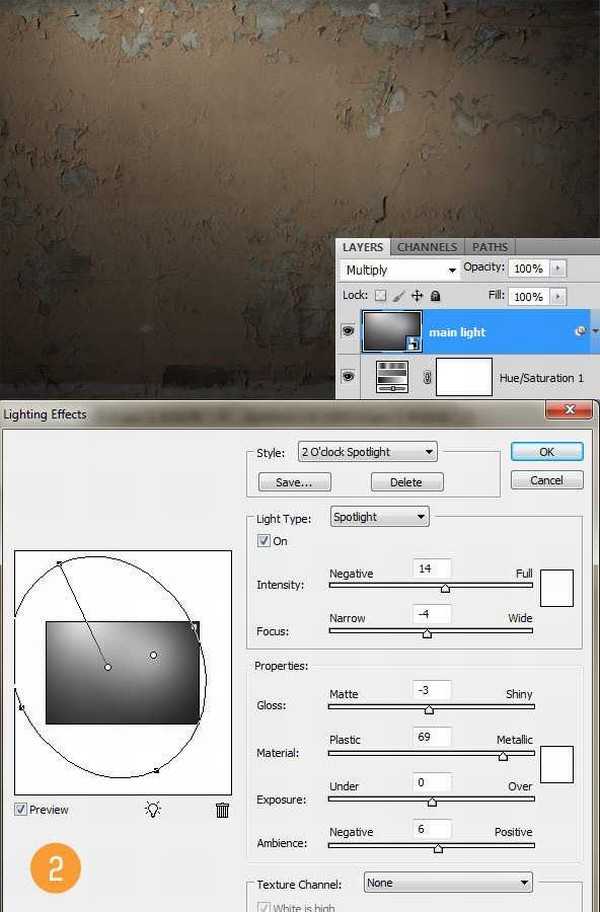Open the Style dropdown showing 2 O'clock Spotlight
The height and width of the screenshot is (912, 600).
368,452
